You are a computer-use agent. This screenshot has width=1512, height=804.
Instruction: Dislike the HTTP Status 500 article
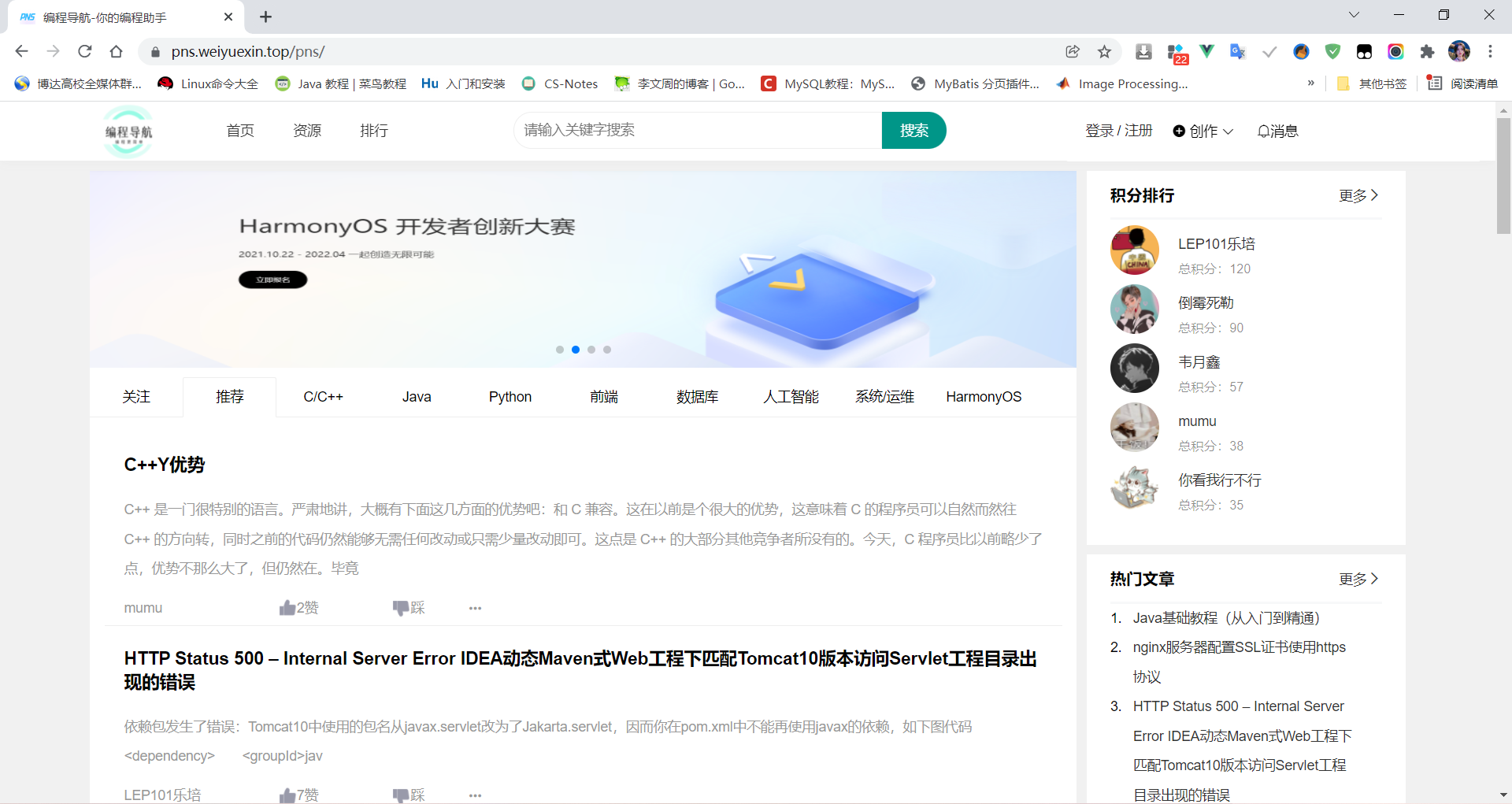(x=409, y=795)
